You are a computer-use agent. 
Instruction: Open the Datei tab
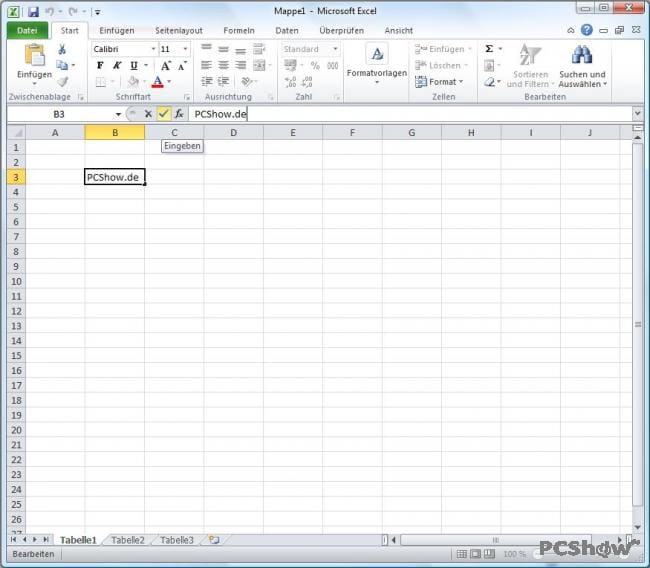[27, 31]
